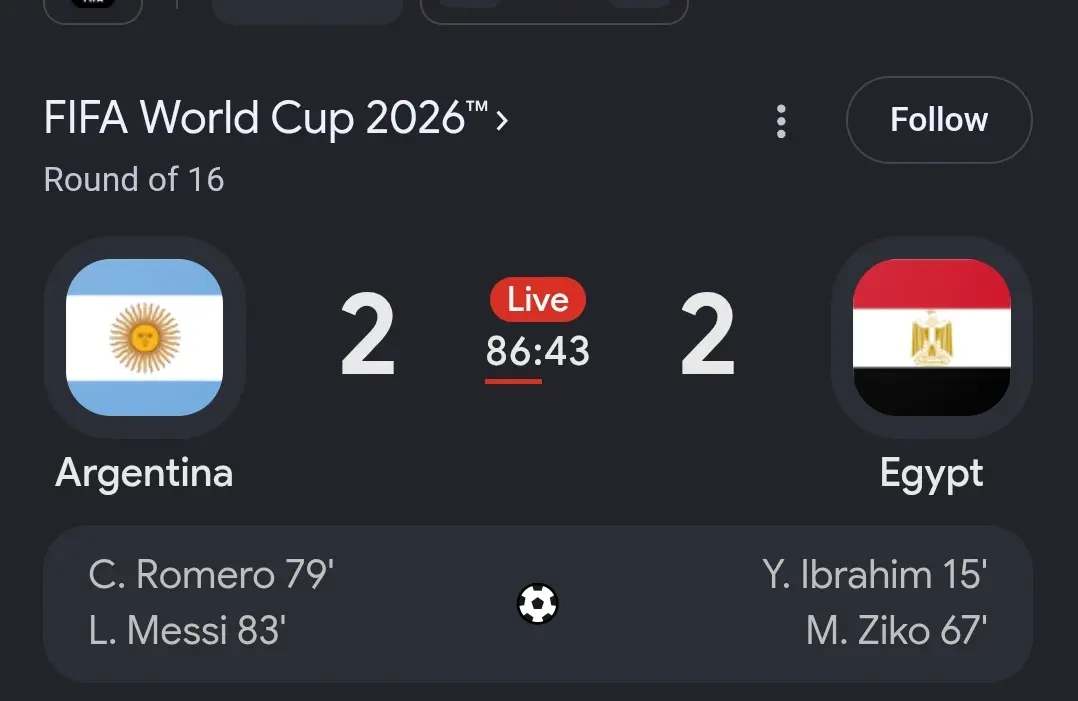Click the red match progress bar
1078x701 pixels.
[x=513, y=381]
